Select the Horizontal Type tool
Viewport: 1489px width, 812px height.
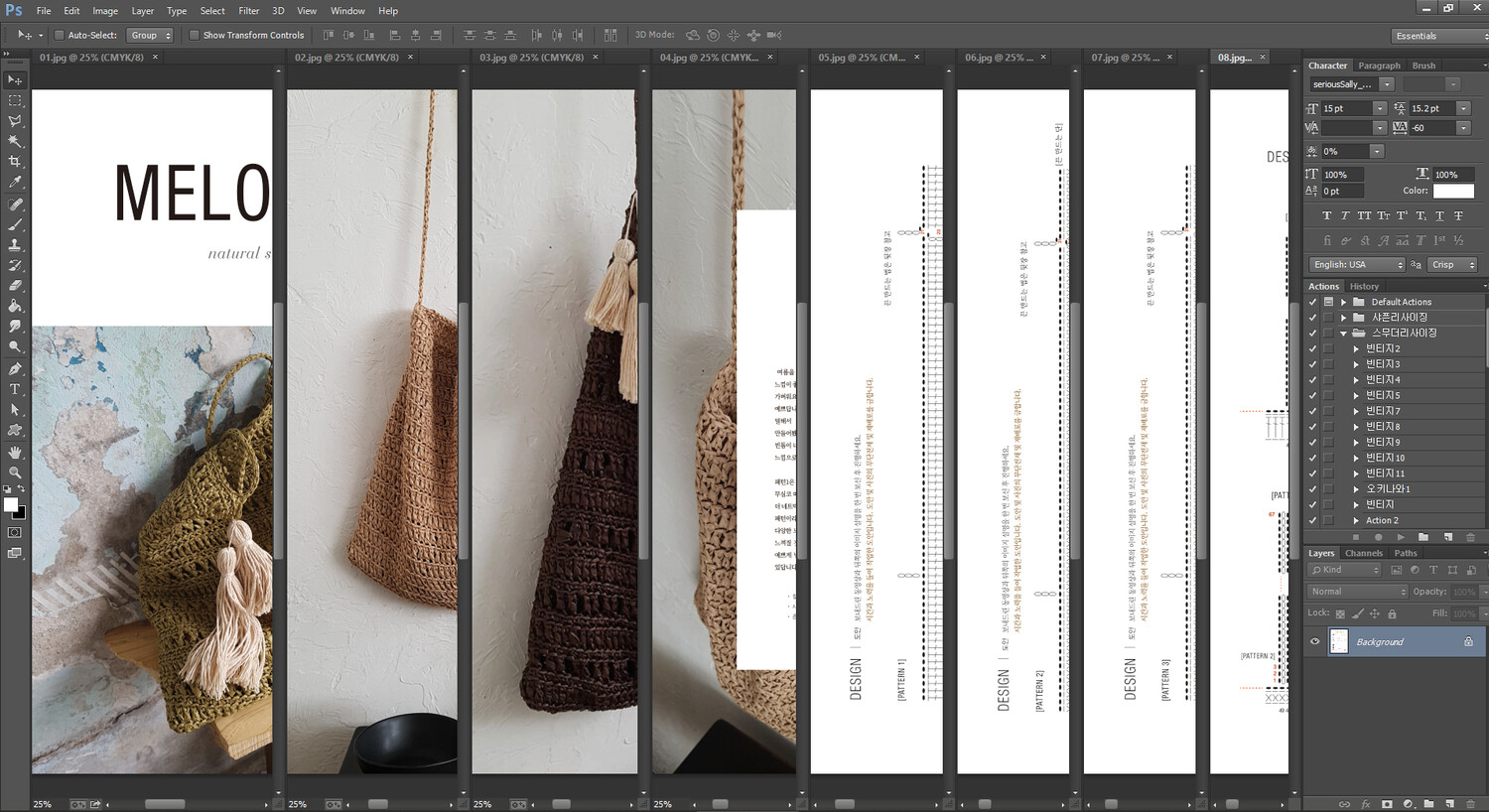(15, 389)
